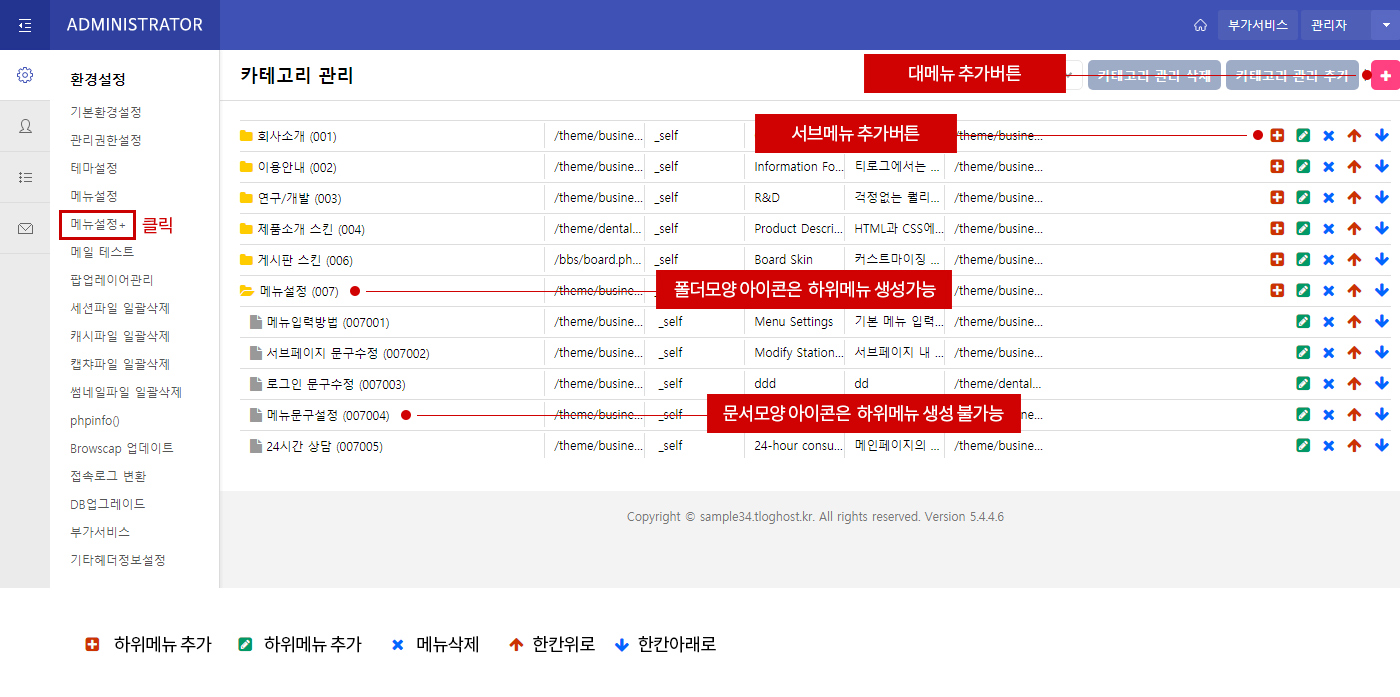The width and height of the screenshot is (1400, 697).
Task: Edit the 이용안내 (002) menu row
Action: tap(1303, 167)
